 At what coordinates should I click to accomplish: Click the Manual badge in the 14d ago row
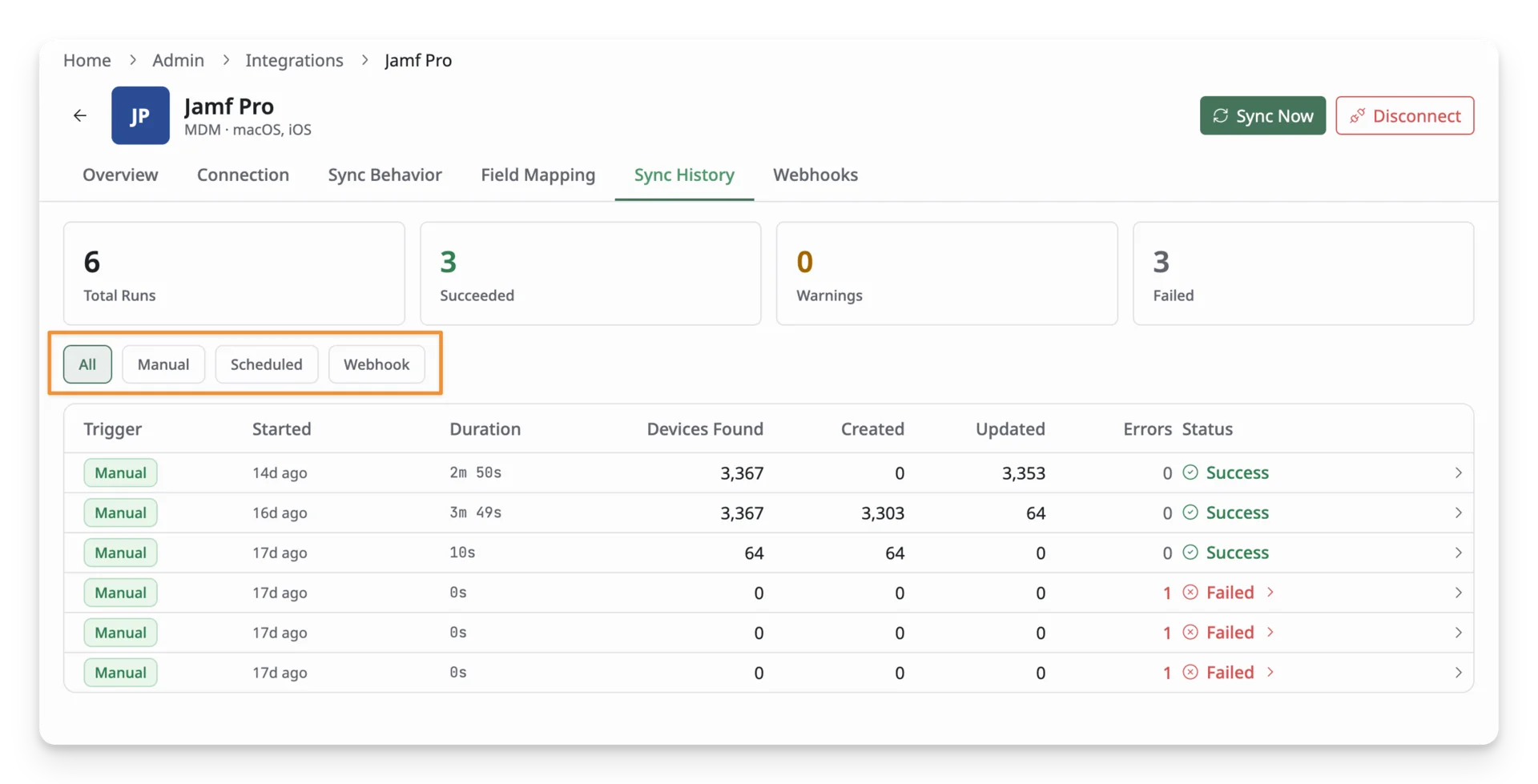pos(120,472)
